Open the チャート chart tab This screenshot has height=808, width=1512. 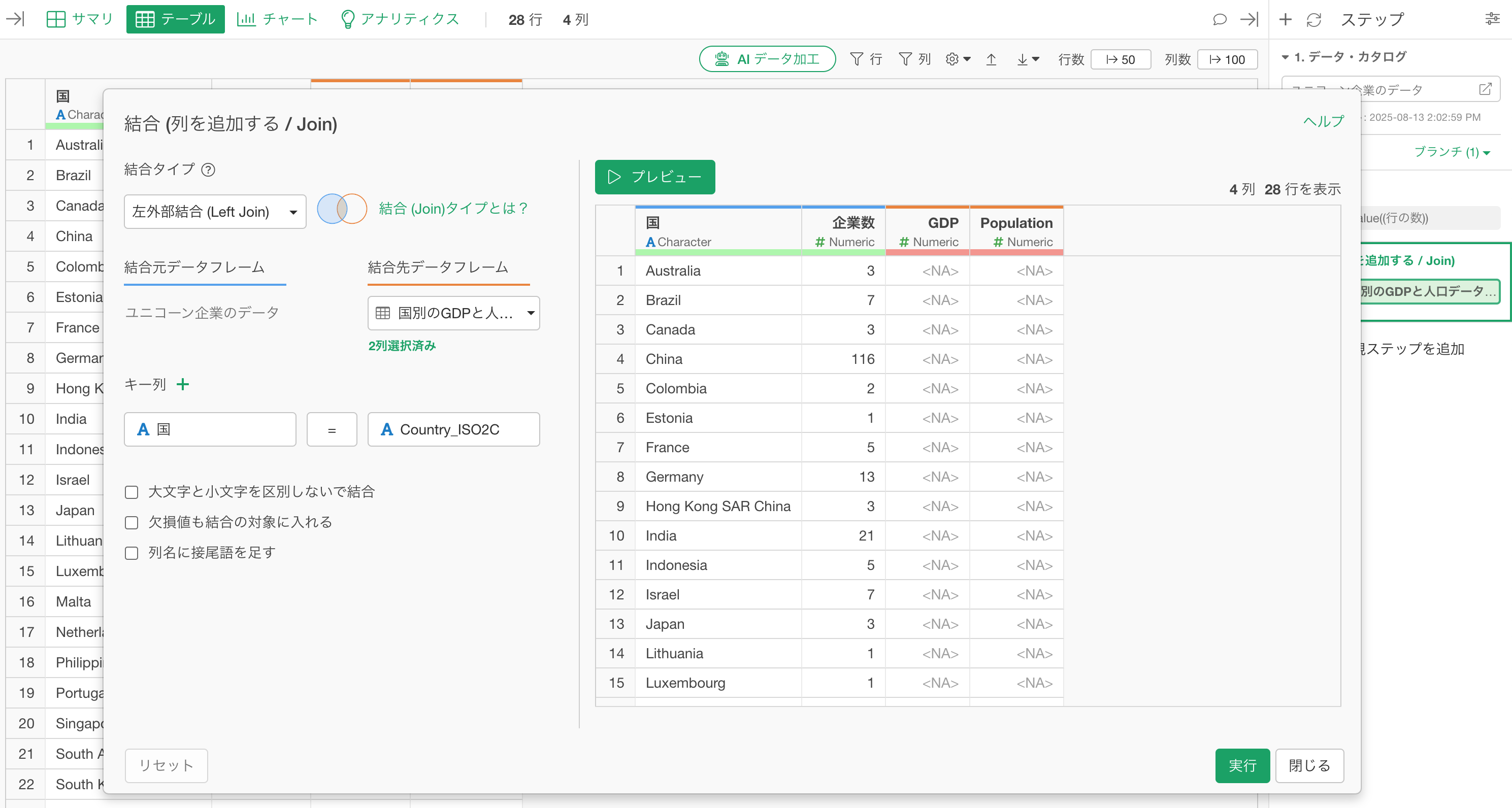click(277, 19)
